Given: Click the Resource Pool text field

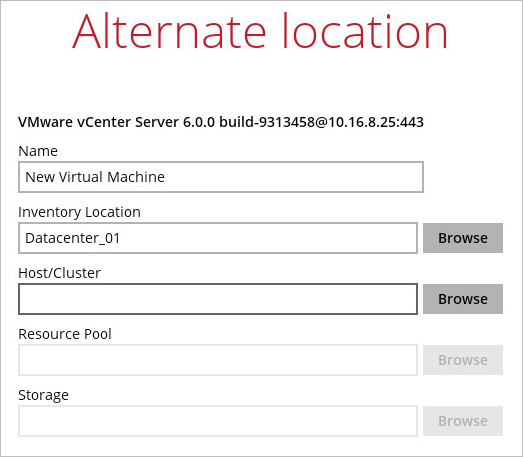Looking at the screenshot, I should click(x=218, y=360).
